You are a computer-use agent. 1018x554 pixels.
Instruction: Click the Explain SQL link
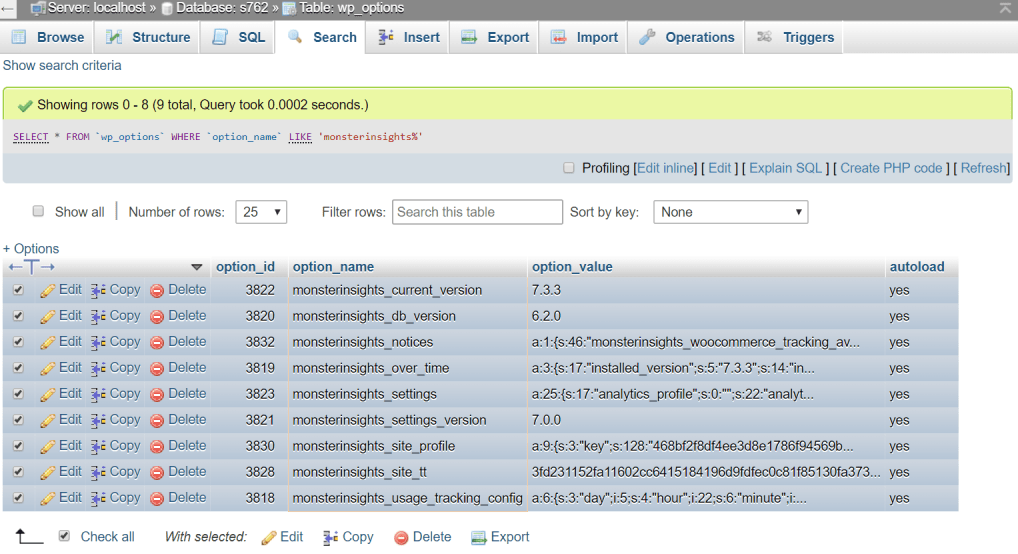[x=785, y=168]
